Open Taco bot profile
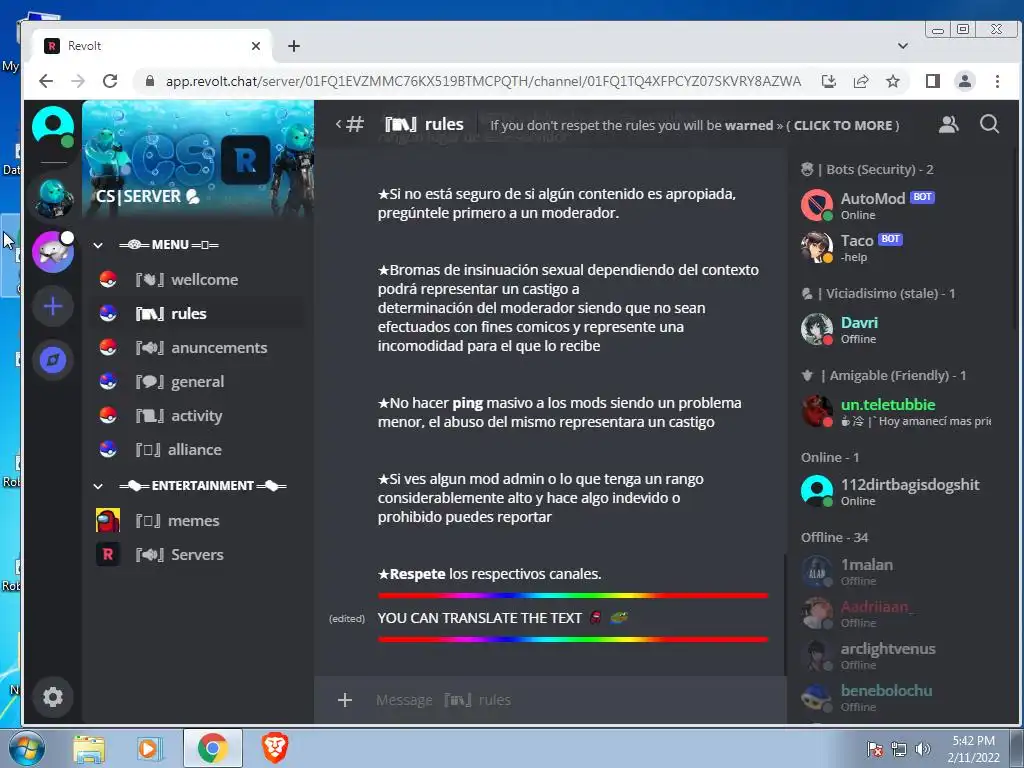The width and height of the screenshot is (1024, 768). 896,248
